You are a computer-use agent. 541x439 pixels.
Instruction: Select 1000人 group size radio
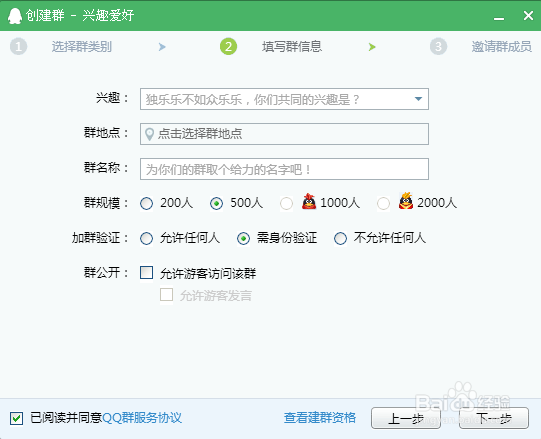(x=286, y=203)
